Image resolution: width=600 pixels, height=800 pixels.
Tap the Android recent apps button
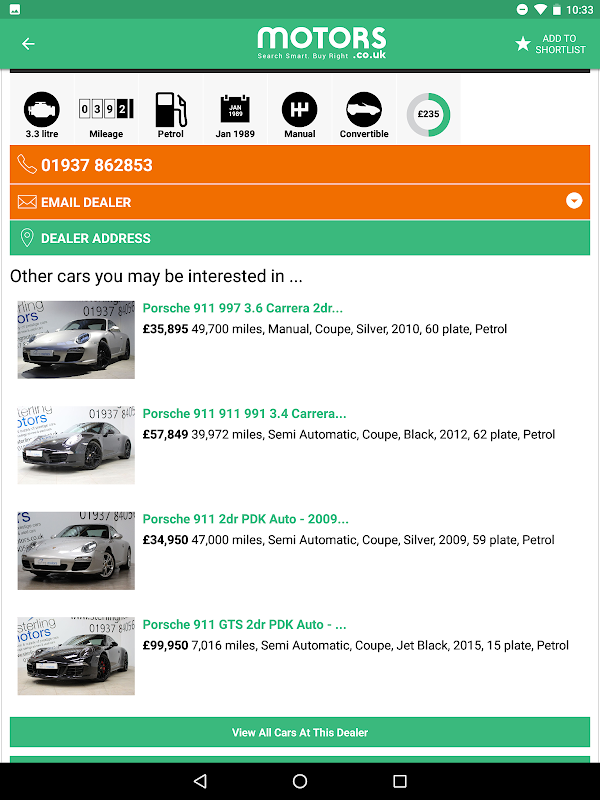pos(400,781)
